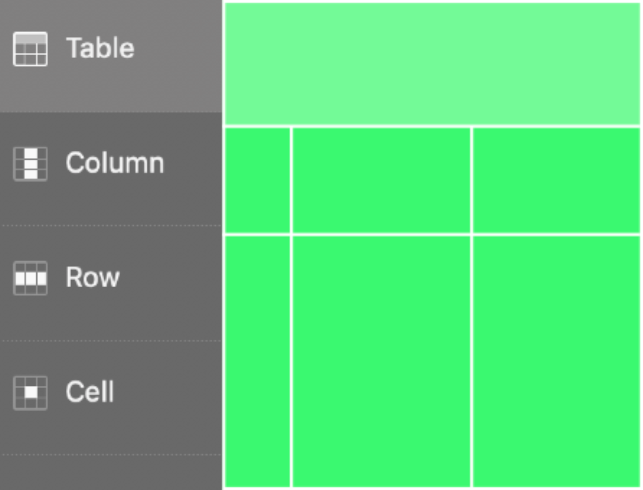
Task: Select the Table label in the list
Action: click(100, 48)
